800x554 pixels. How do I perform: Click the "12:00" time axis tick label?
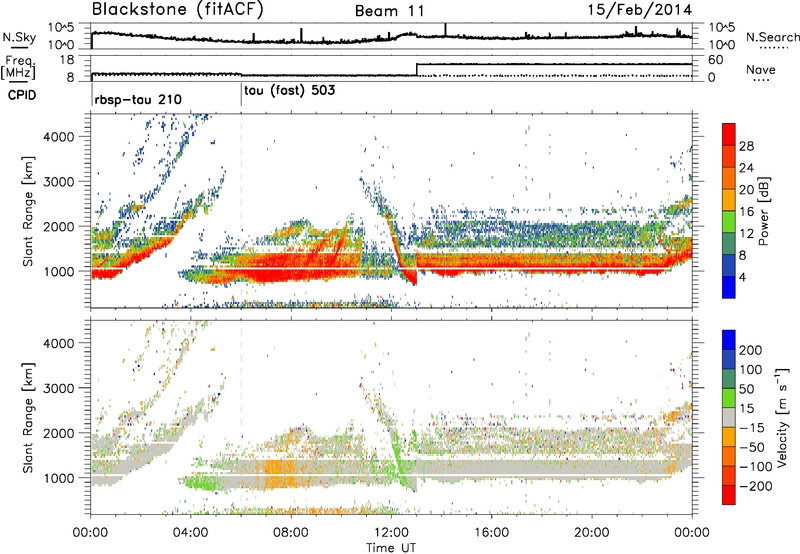point(391,533)
